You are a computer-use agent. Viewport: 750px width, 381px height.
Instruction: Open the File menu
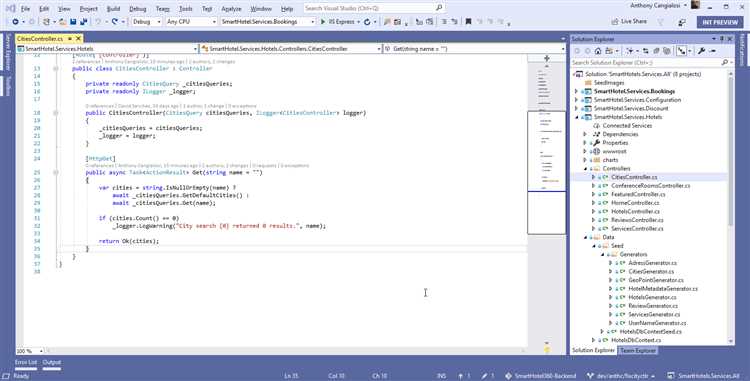(25, 9)
